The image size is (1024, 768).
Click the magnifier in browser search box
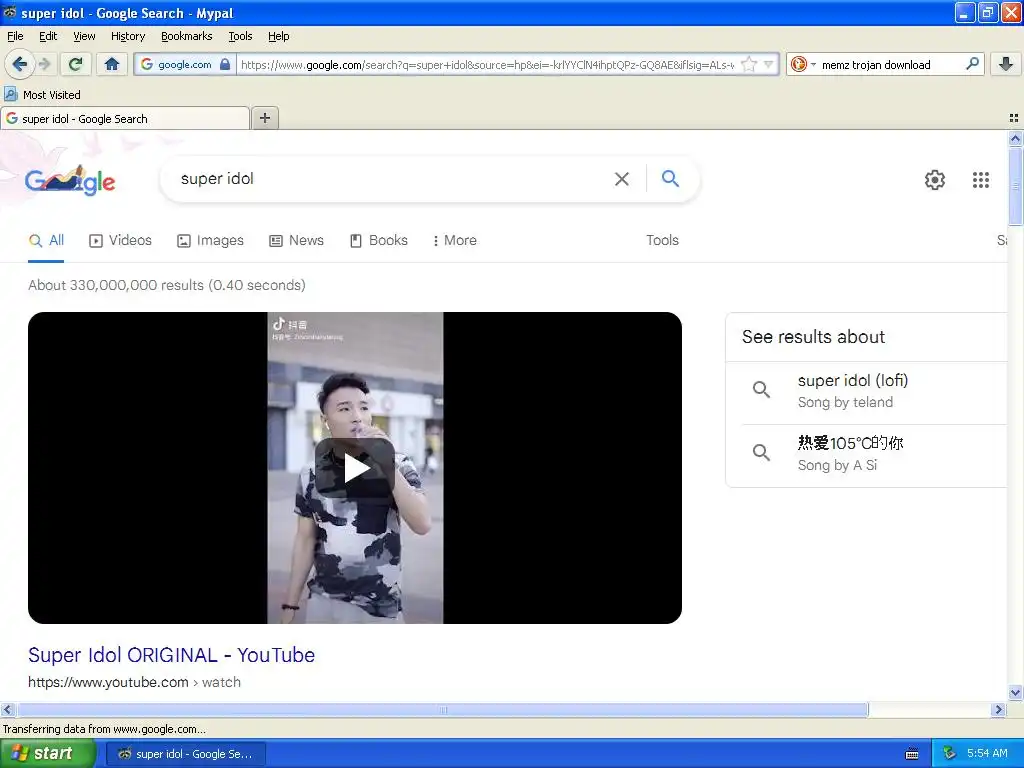point(972,64)
